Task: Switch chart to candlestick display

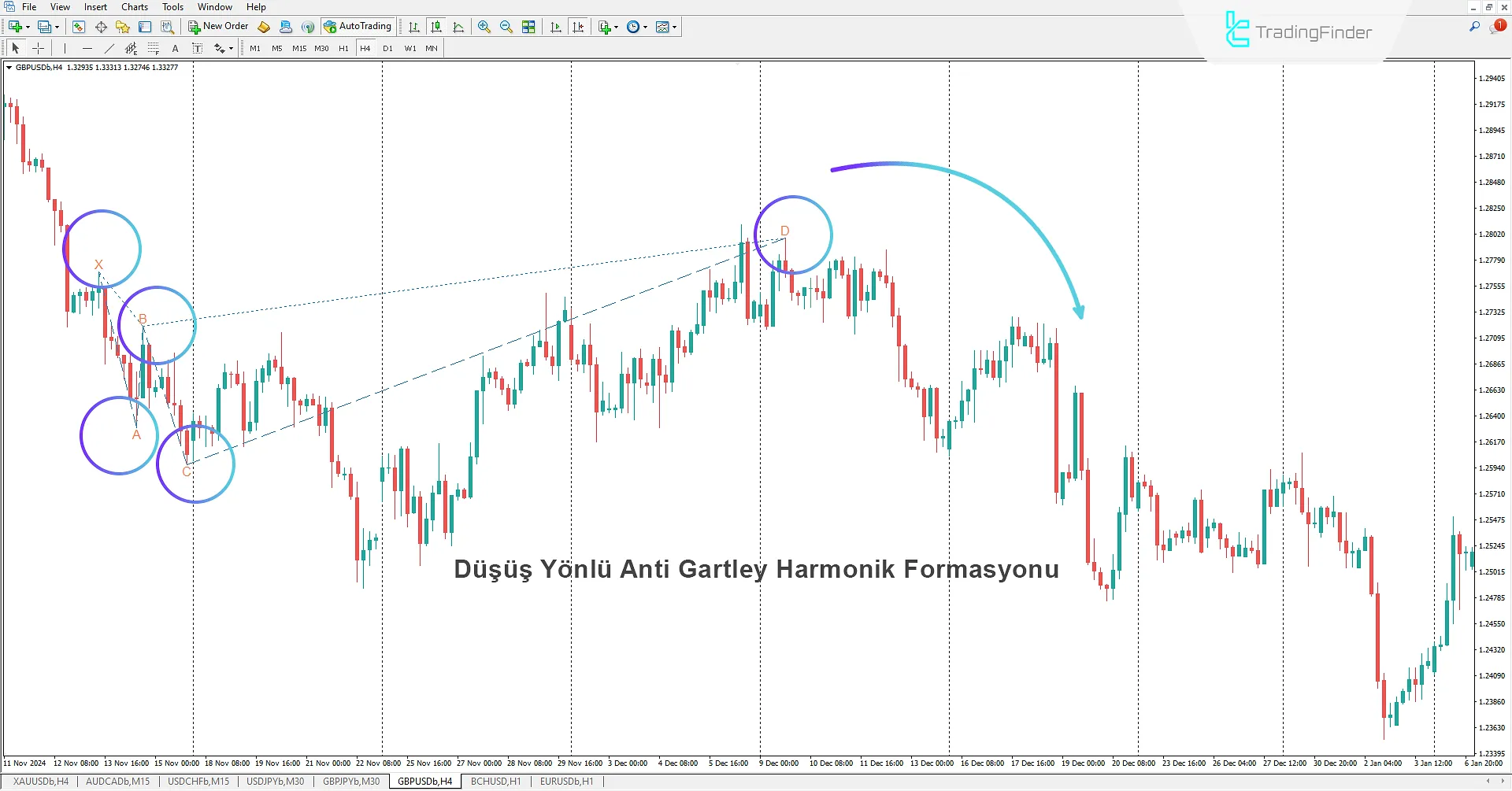Action: pos(437,26)
